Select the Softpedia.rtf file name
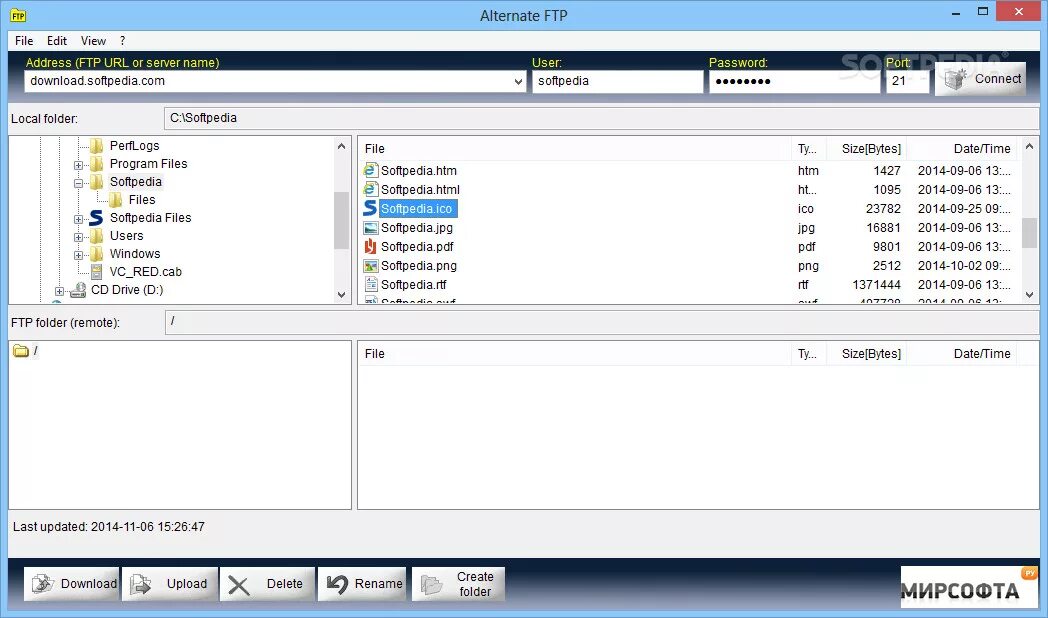This screenshot has height=618, width=1048. [414, 285]
